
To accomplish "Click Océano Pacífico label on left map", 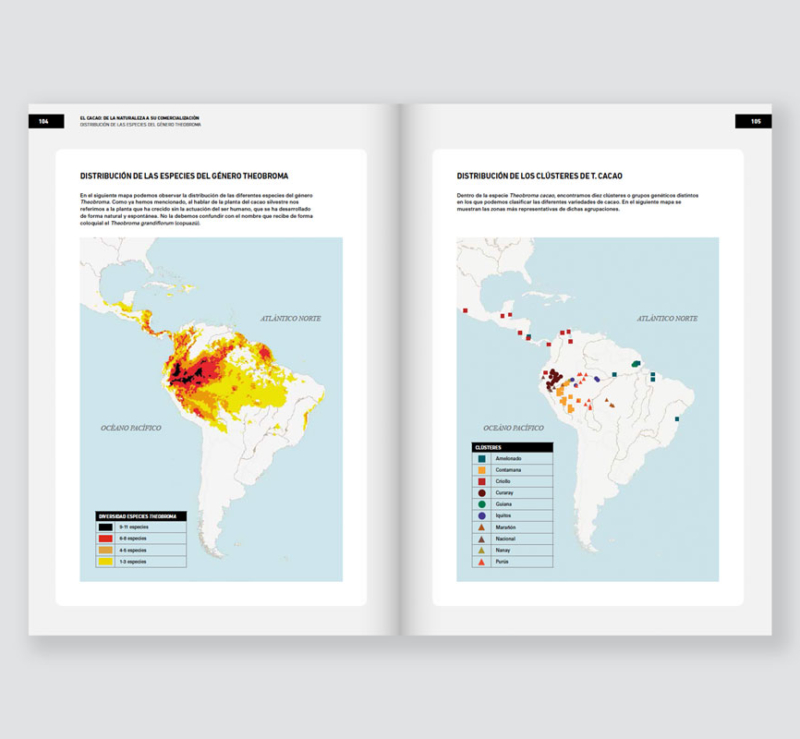I will click(131, 427).
